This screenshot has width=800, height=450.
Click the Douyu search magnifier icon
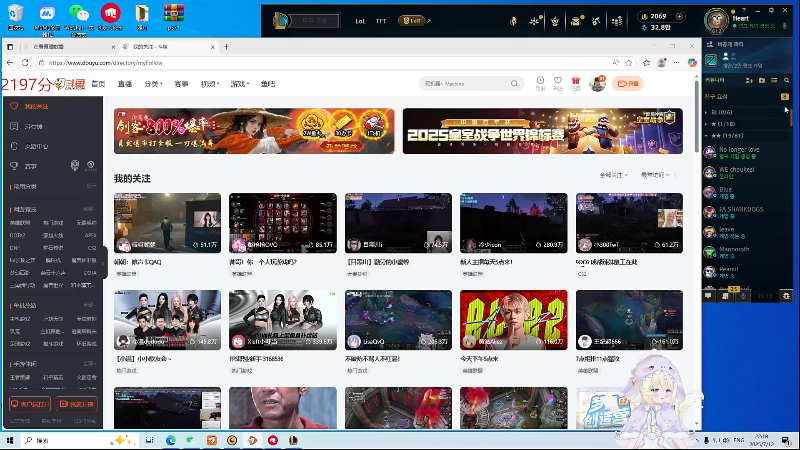point(514,84)
